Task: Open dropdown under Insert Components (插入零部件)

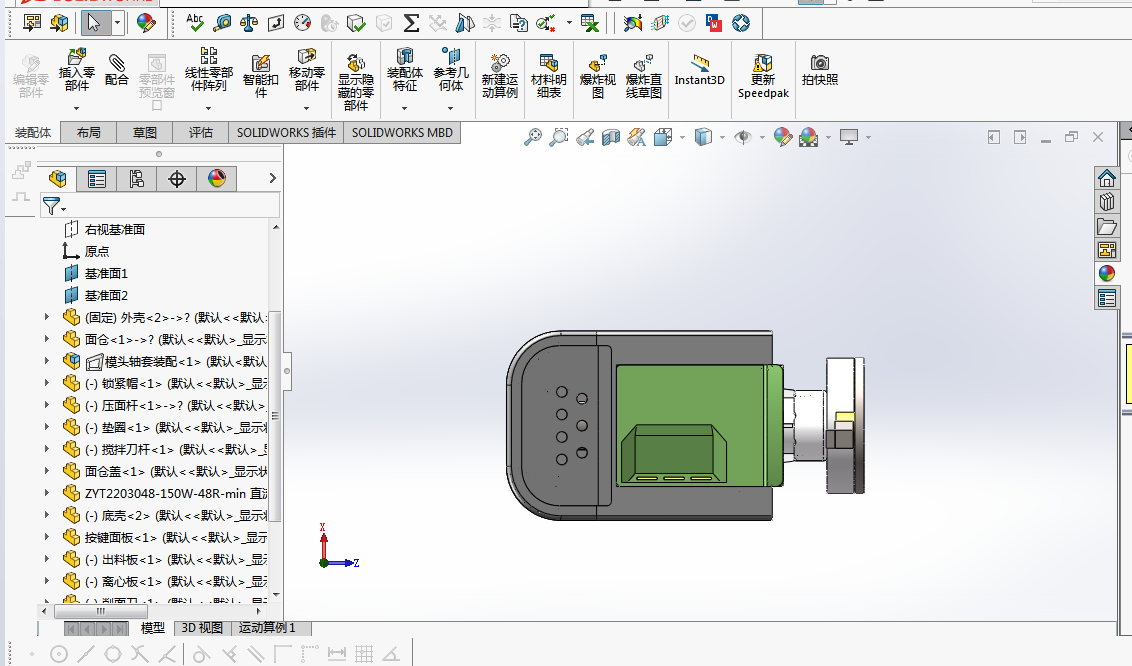Action: (77, 108)
